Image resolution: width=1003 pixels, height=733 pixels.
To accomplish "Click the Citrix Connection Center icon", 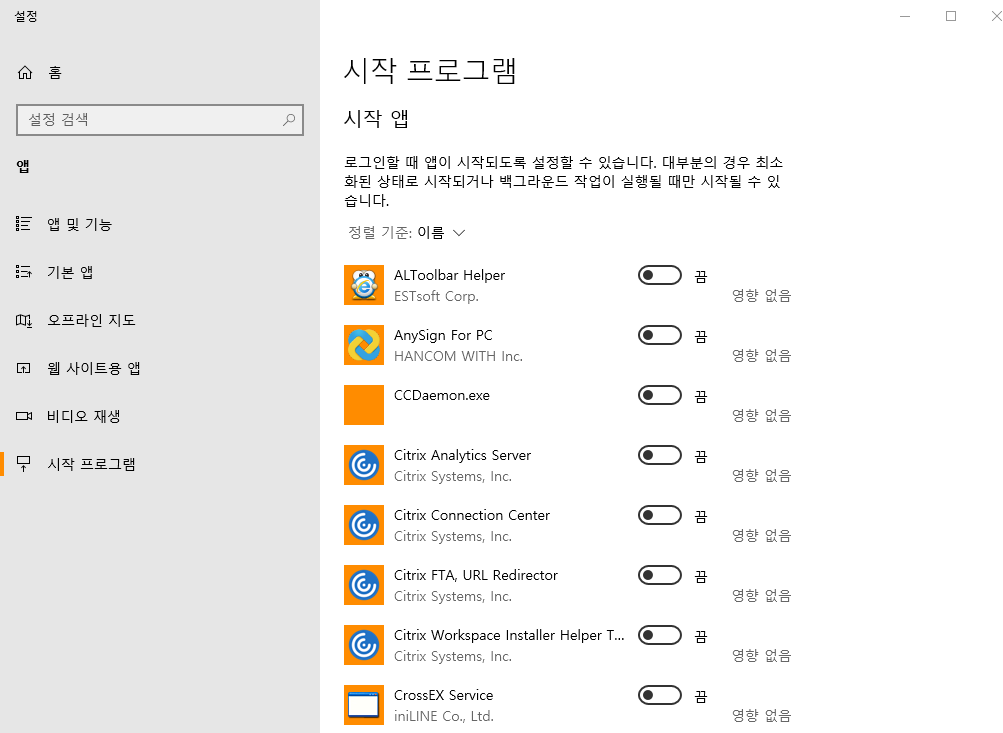I will [364, 525].
